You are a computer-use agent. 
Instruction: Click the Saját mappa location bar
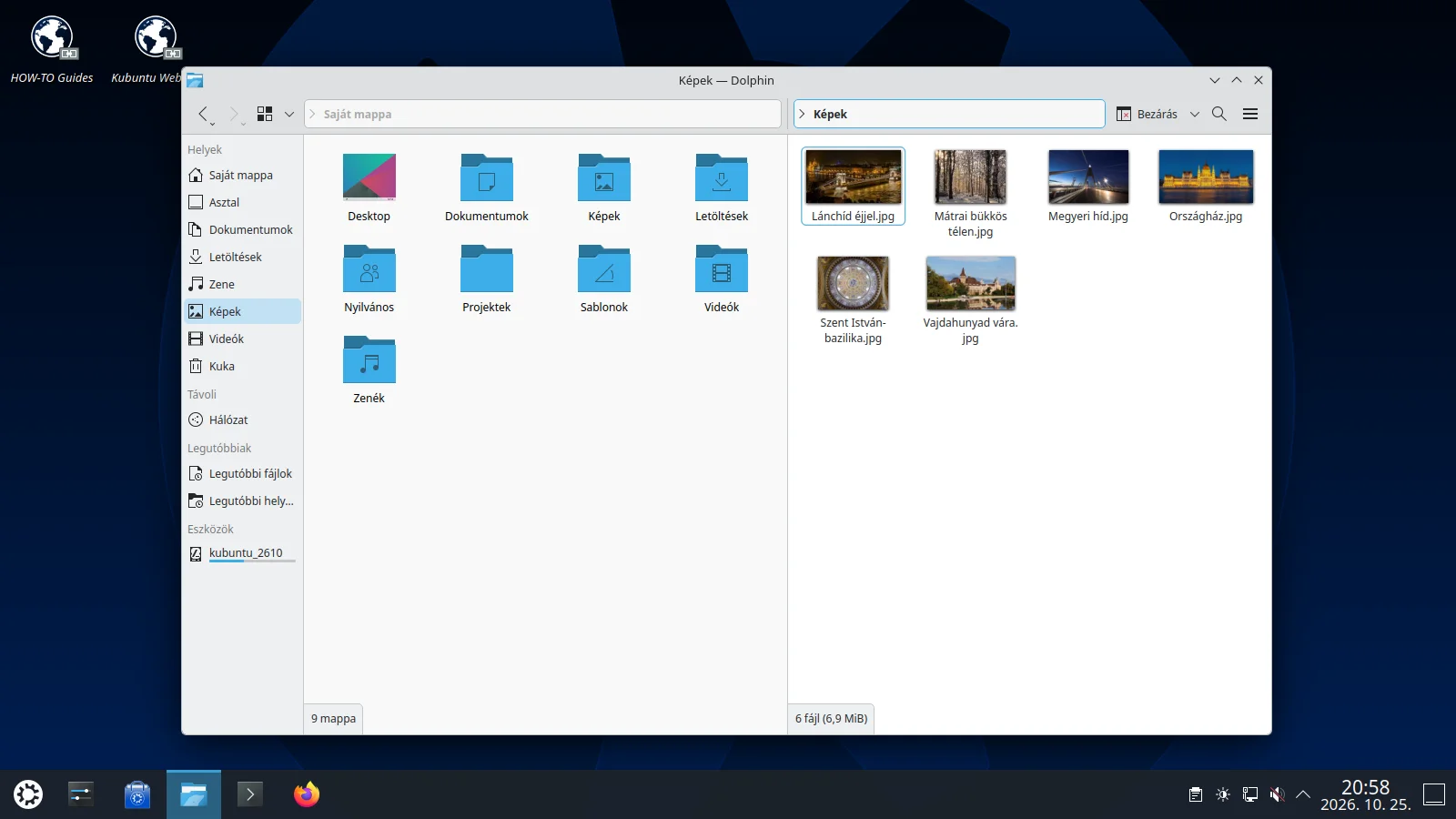point(542,114)
